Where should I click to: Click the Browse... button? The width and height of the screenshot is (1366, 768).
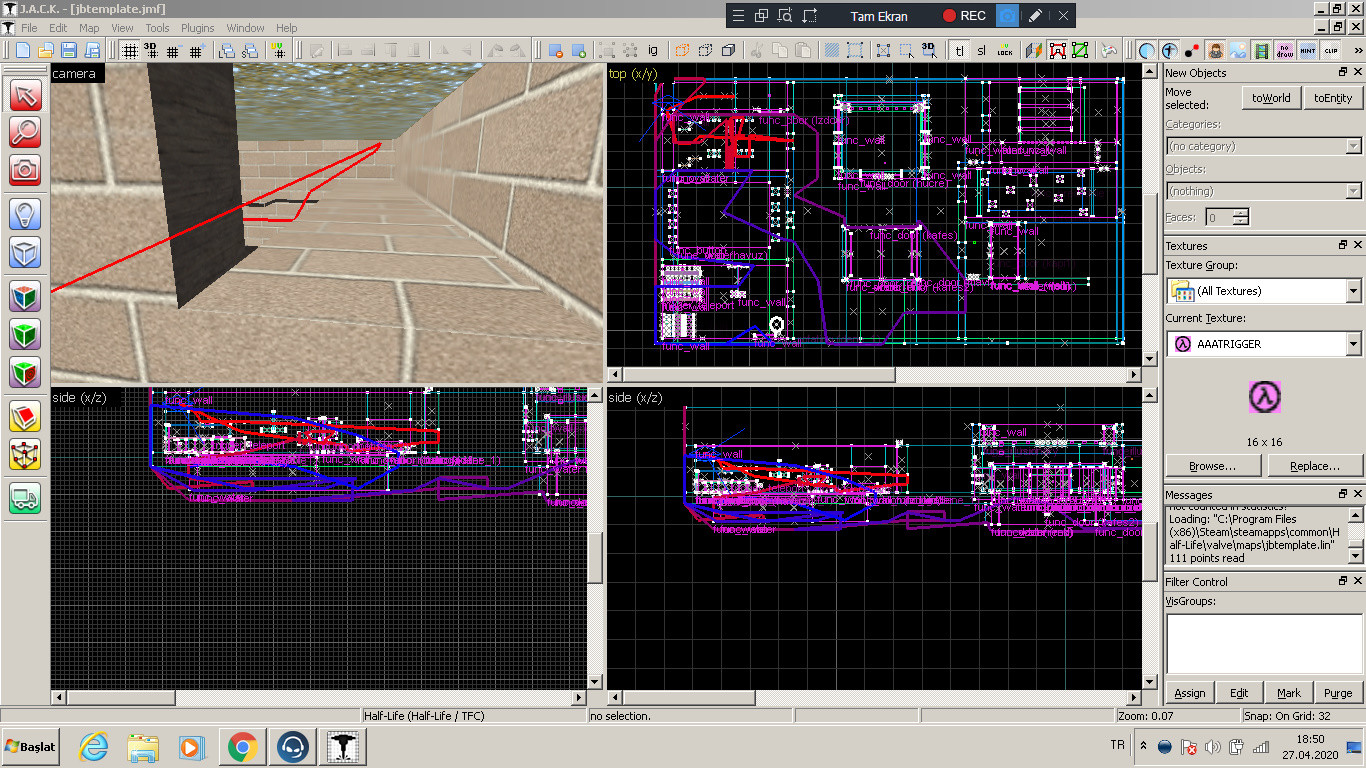(x=1212, y=466)
